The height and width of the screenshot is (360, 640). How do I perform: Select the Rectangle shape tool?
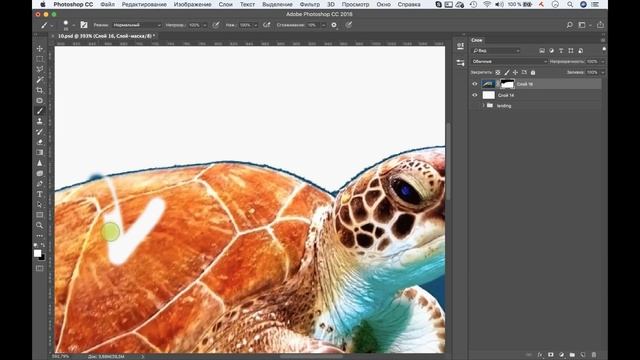pyautogui.click(x=40, y=215)
